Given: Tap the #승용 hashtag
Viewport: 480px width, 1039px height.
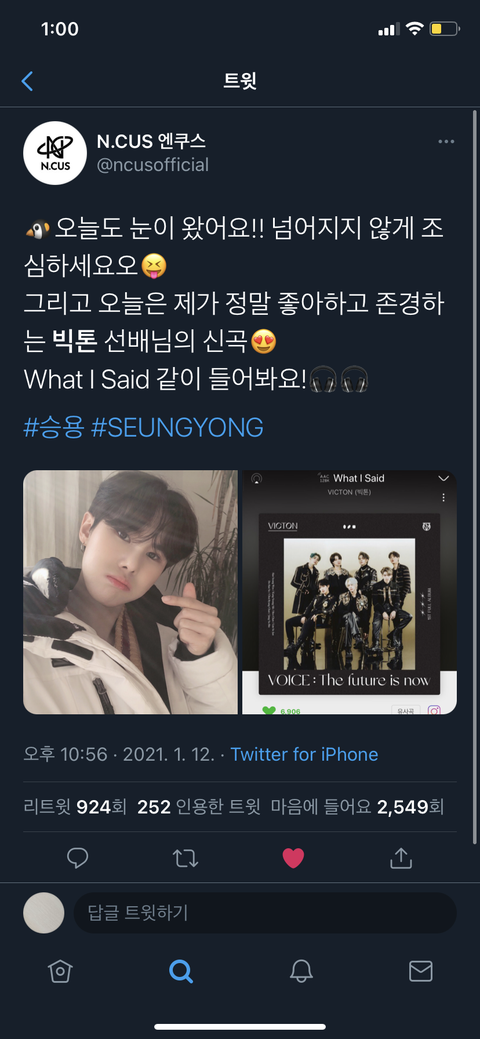Looking at the screenshot, I should point(53,428).
